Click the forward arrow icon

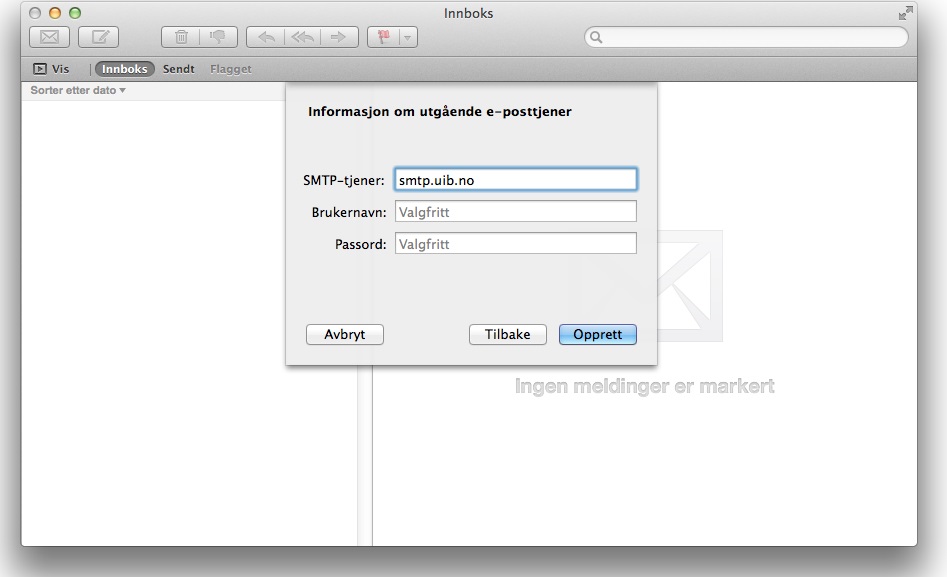point(338,37)
